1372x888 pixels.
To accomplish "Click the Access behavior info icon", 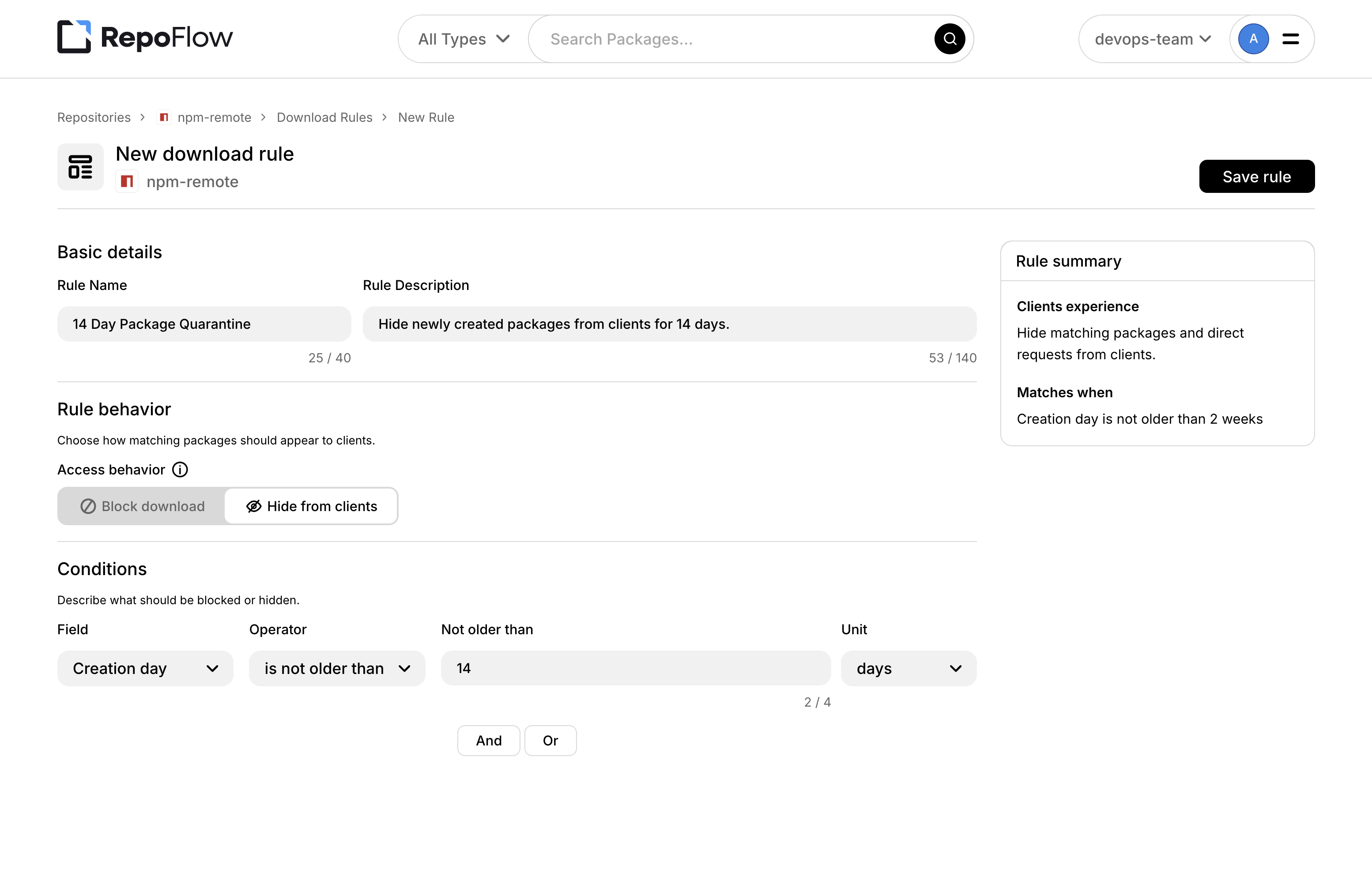I will pos(180,470).
